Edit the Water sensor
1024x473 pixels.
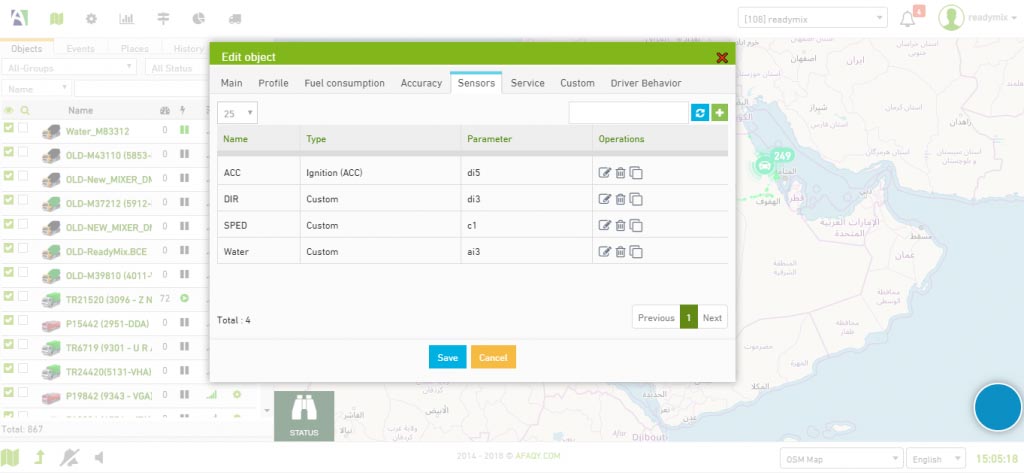[605, 251]
